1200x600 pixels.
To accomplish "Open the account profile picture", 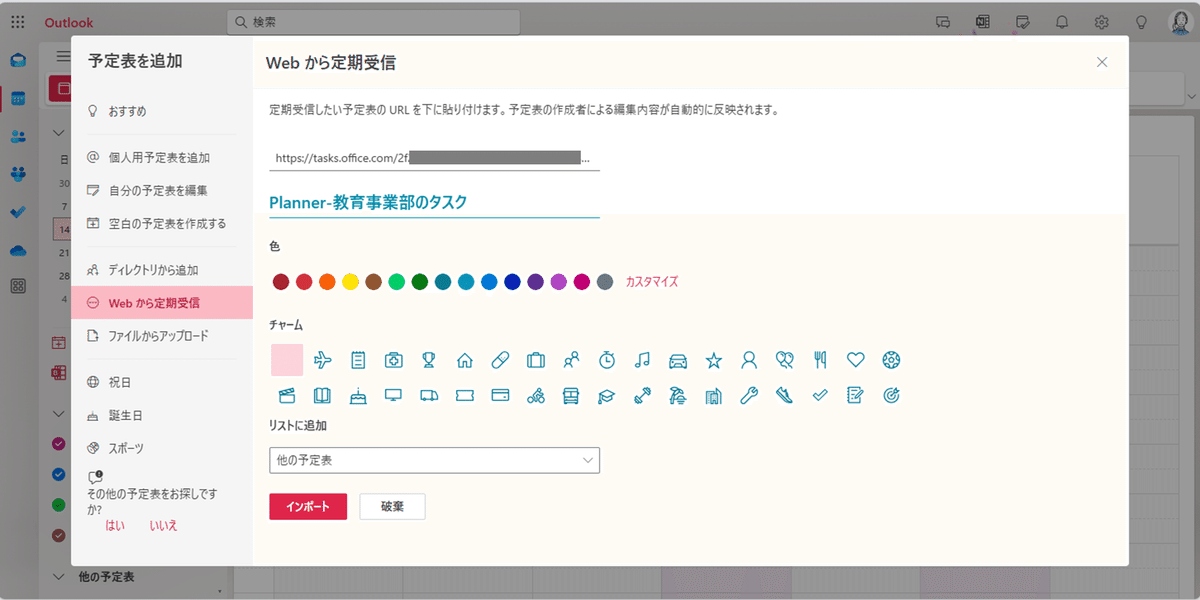I will click(1180, 22).
